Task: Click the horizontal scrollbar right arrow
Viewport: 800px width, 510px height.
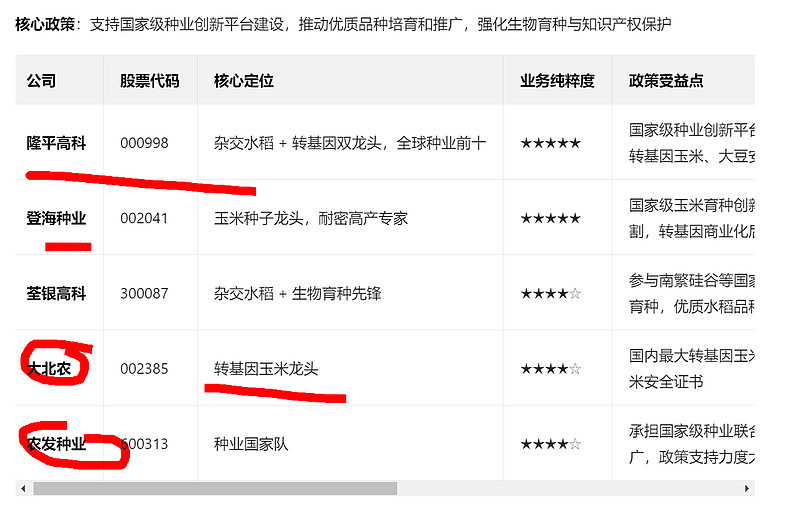Action: 747,489
